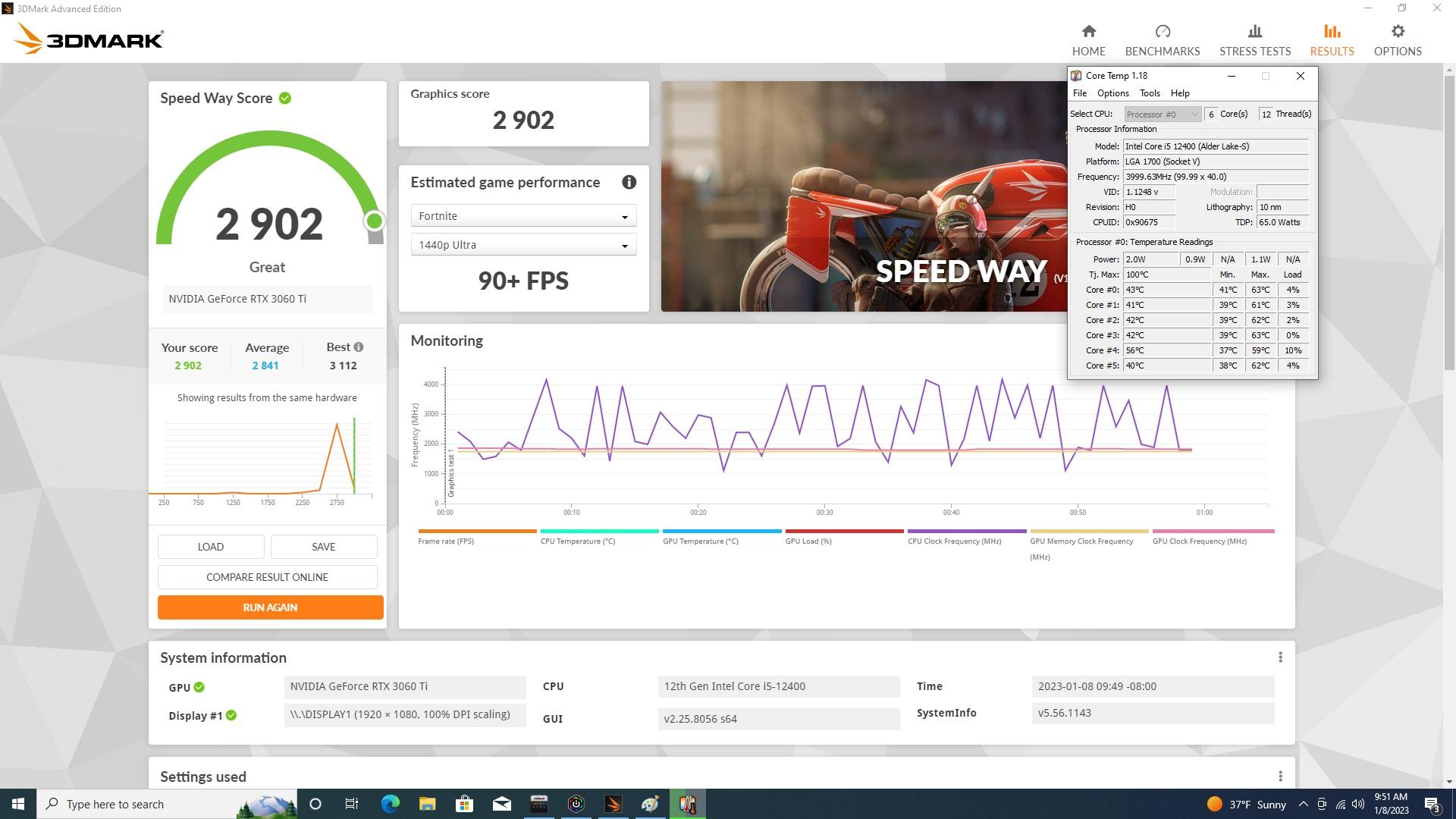
Task: Open the three-dot menu on System information panel
Action: 1282,657
